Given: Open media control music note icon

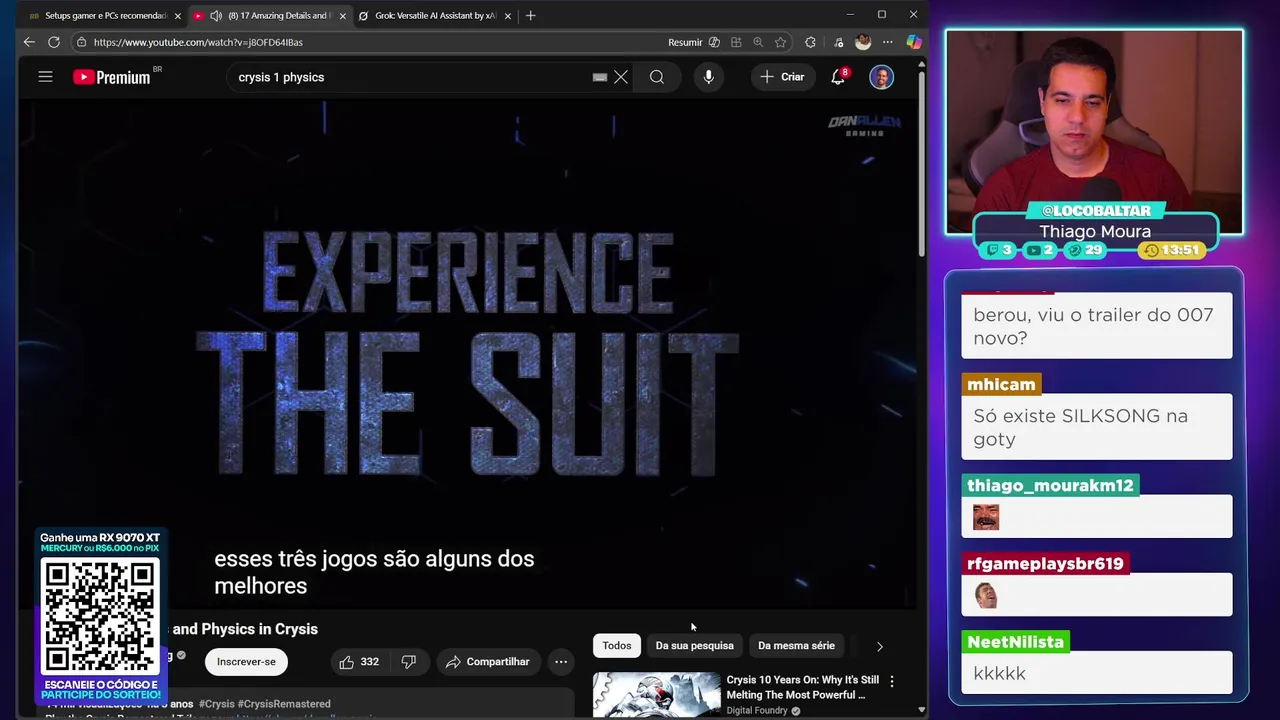Looking at the screenshot, I should (x=838, y=42).
